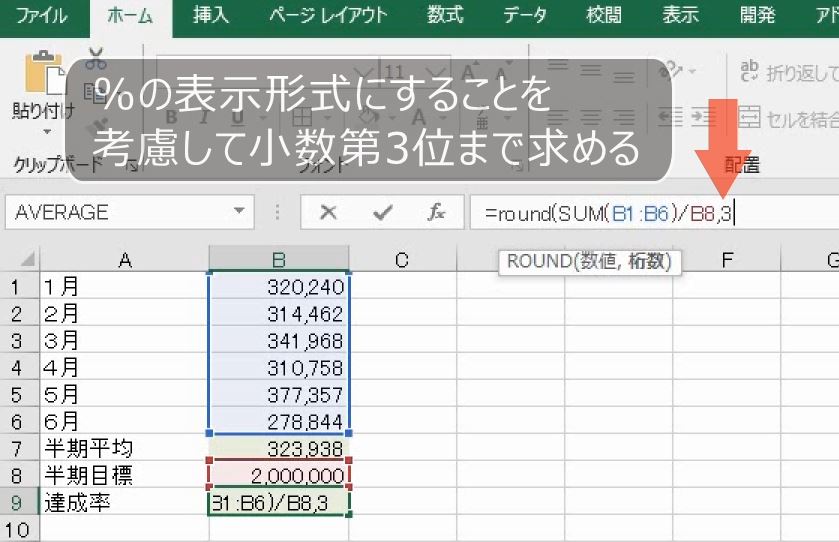Expand the 貼り付け dropdown arrow
Screen dimensions: 839x542
(x=47, y=132)
